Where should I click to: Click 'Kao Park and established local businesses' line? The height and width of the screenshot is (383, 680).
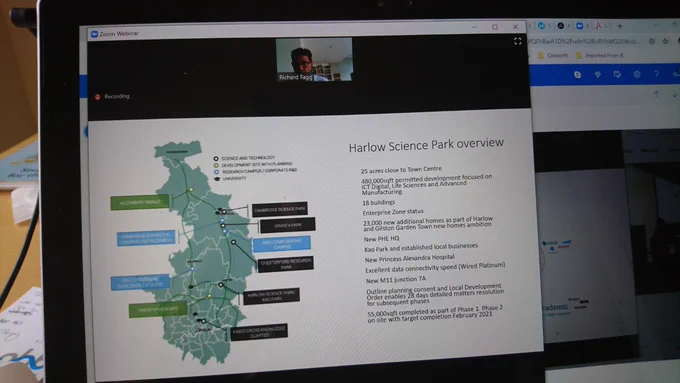[x=421, y=247]
